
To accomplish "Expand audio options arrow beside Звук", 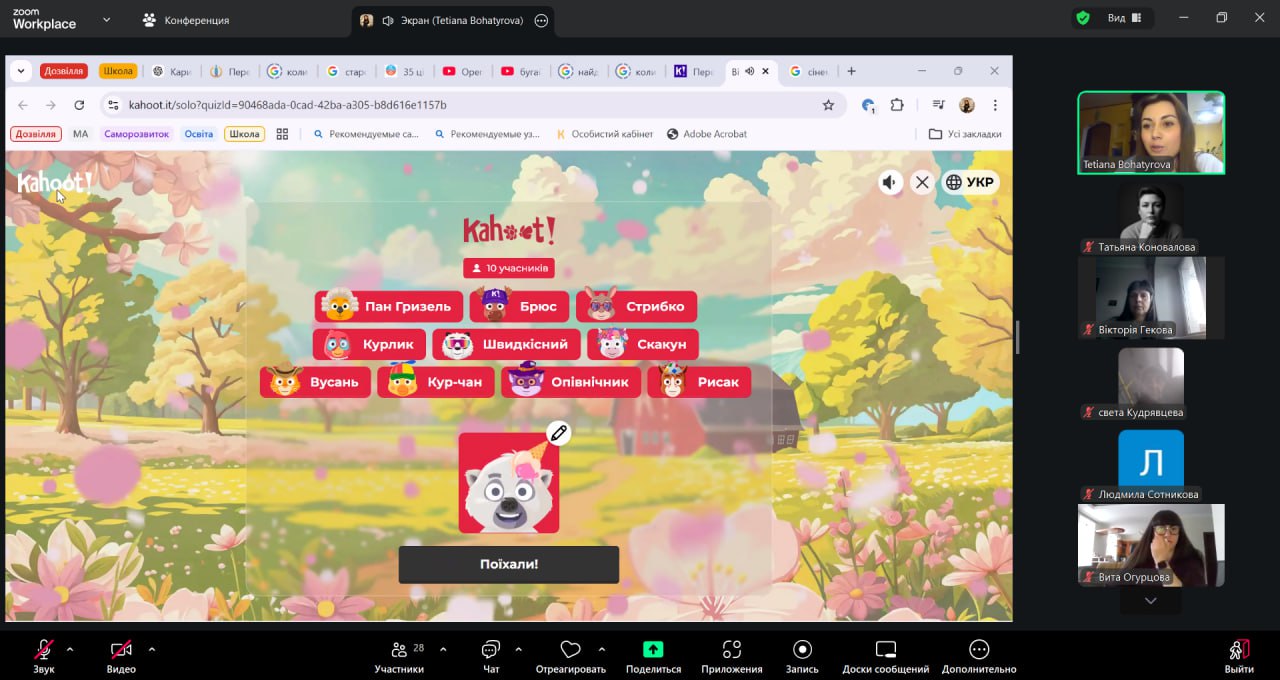I will [x=70, y=649].
